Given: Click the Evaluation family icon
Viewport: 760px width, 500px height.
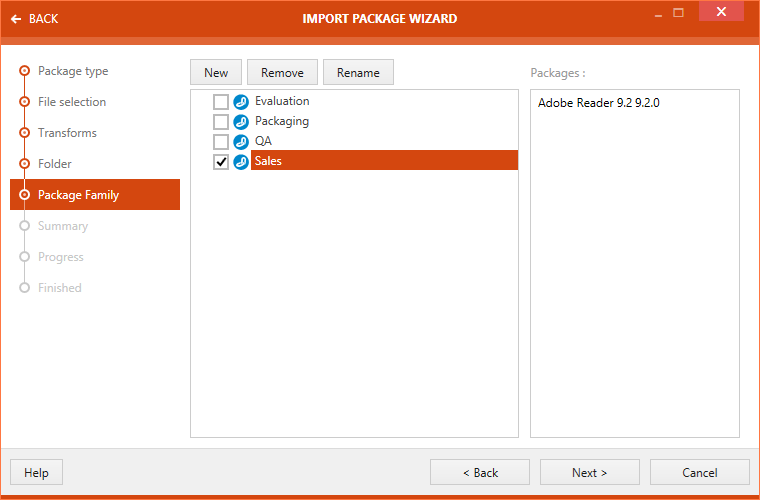Looking at the screenshot, I should [241, 102].
